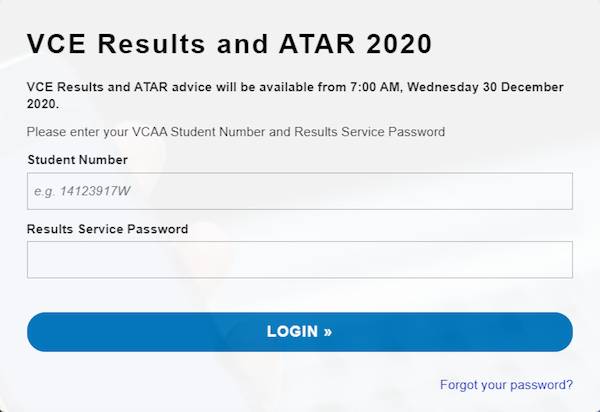600x412 pixels.
Task: Click the Student Number field label
Action: [x=78, y=160]
